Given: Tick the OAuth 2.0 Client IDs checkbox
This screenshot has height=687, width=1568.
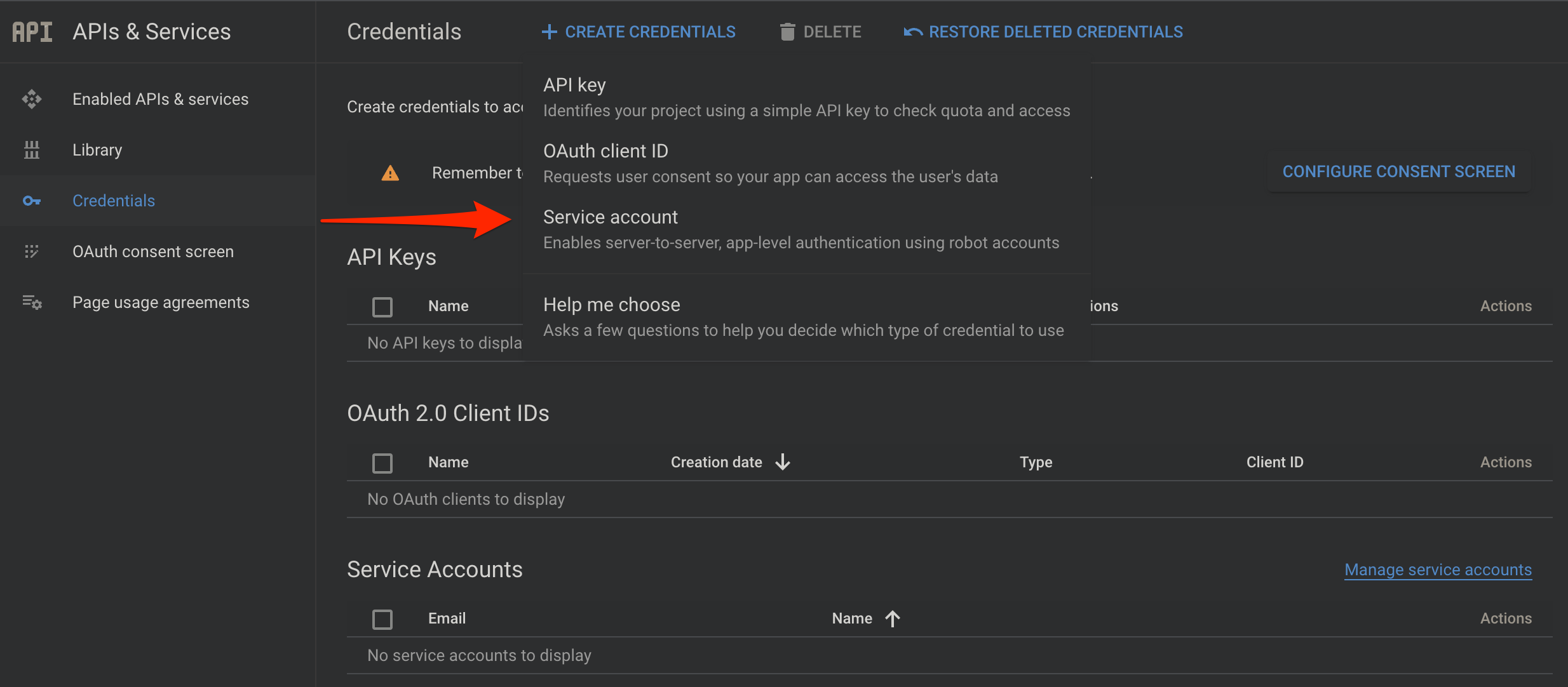Looking at the screenshot, I should pyautogui.click(x=382, y=463).
